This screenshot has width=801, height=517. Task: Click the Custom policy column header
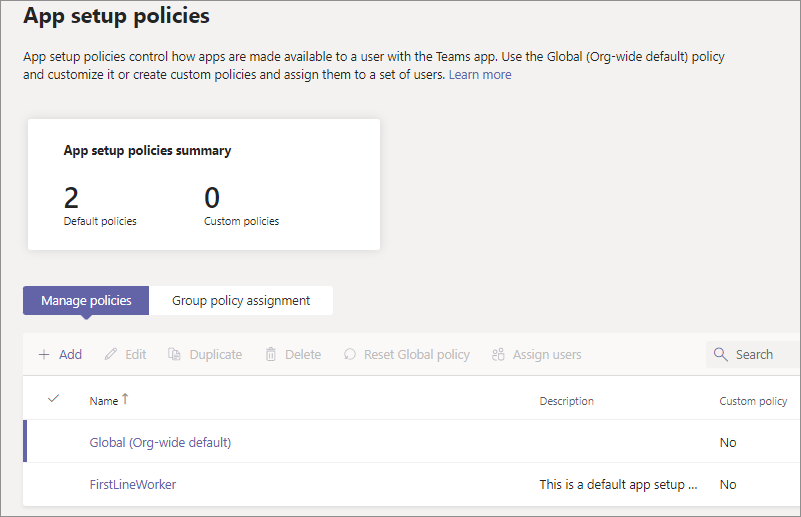pyautogui.click(x=753, y=401)
